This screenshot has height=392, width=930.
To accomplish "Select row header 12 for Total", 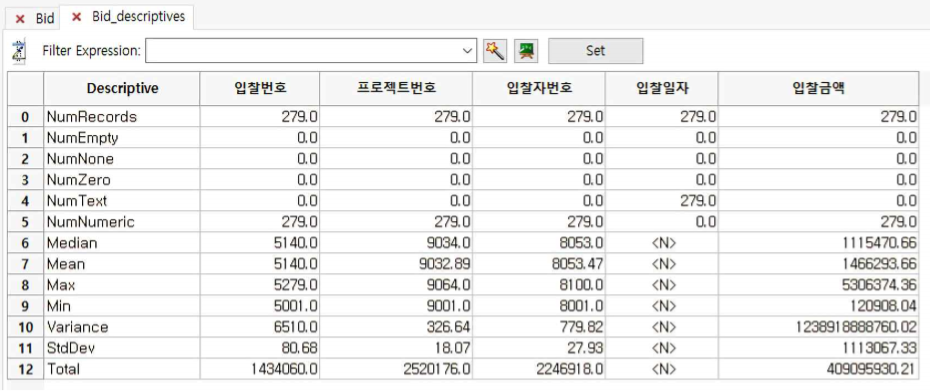I will point(26,369).
